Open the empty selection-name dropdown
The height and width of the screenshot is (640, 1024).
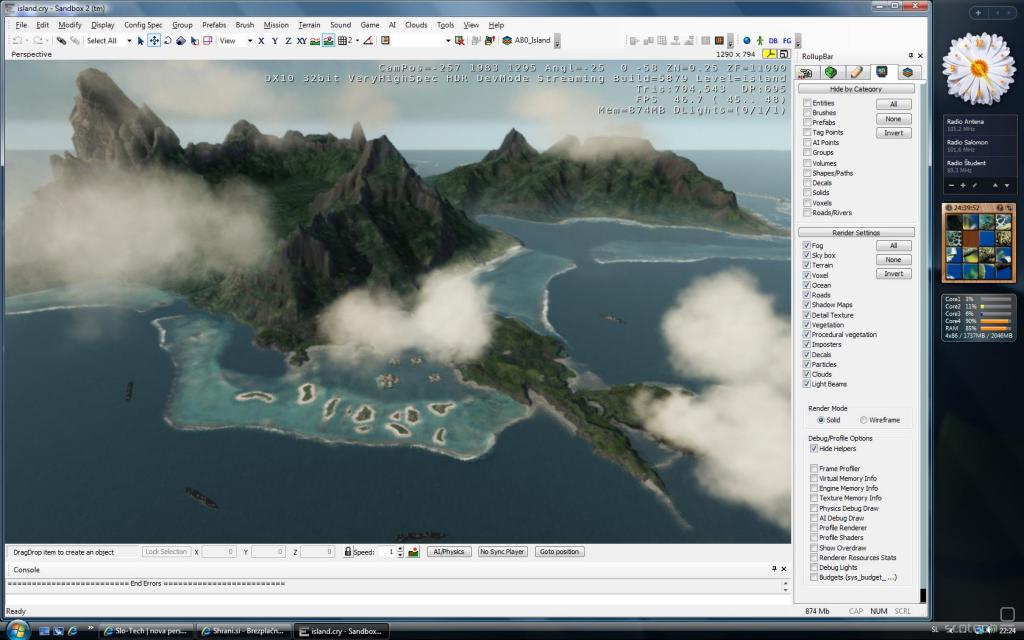pyautogui.click(x=448, y=40)
